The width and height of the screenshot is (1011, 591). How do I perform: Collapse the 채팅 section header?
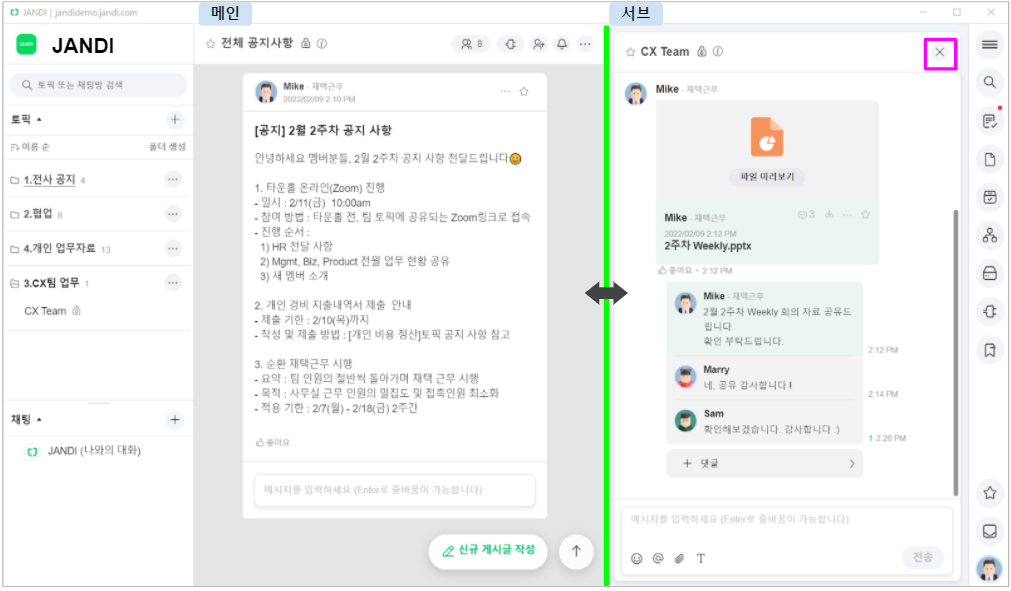(26, 420)
